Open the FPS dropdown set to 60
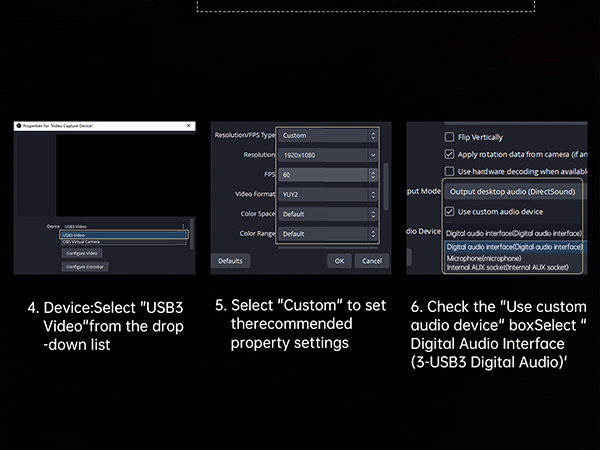The height and width of the screenshot is (450, 600). [x=328, y=175]
